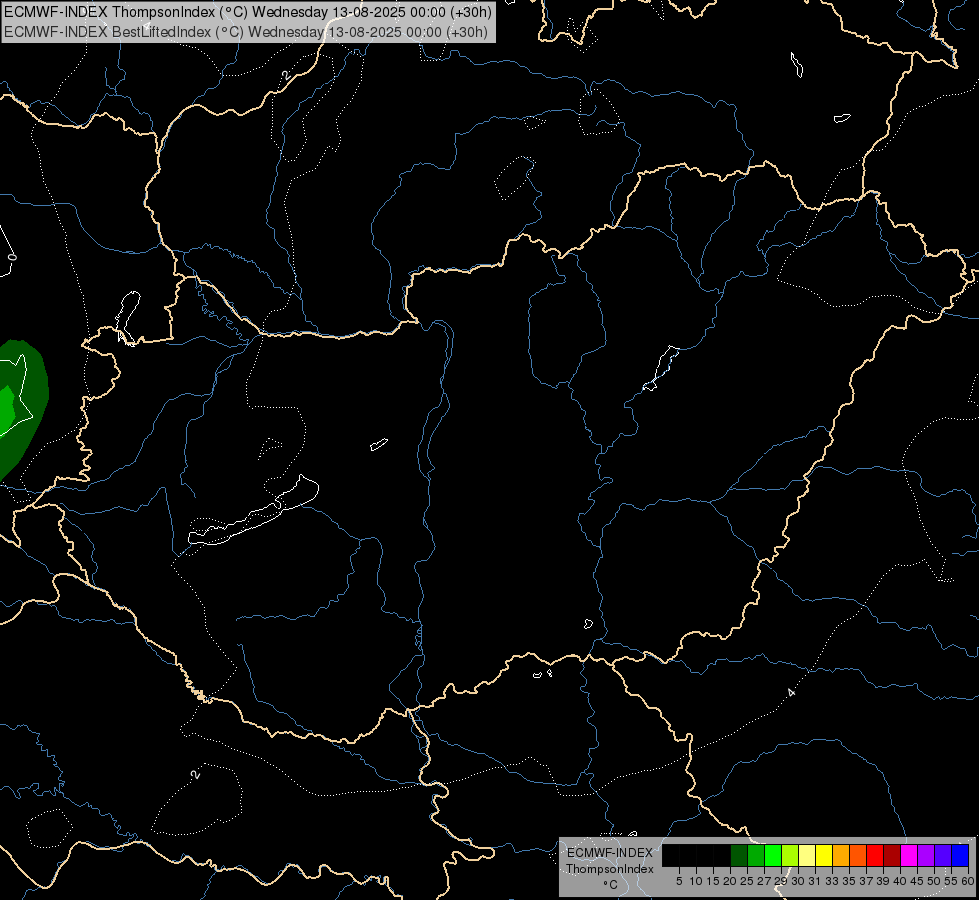The height and width of the screenshot is (900, 979).
Task: Pick the violet 50–55 legend swatch
Action: pyautogui.click(x=943, y=855)
